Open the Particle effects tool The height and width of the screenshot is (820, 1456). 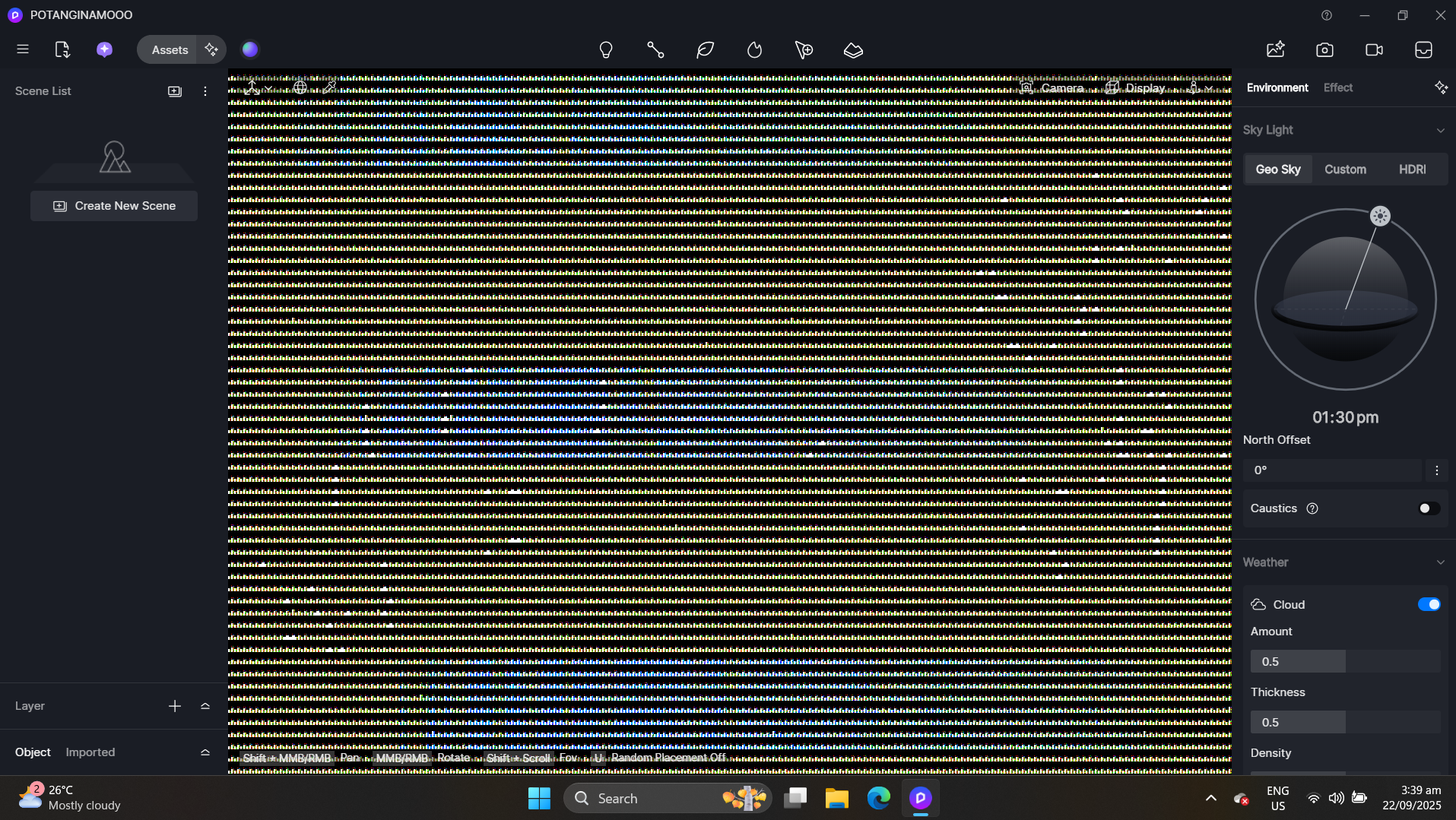pos(754,49)
